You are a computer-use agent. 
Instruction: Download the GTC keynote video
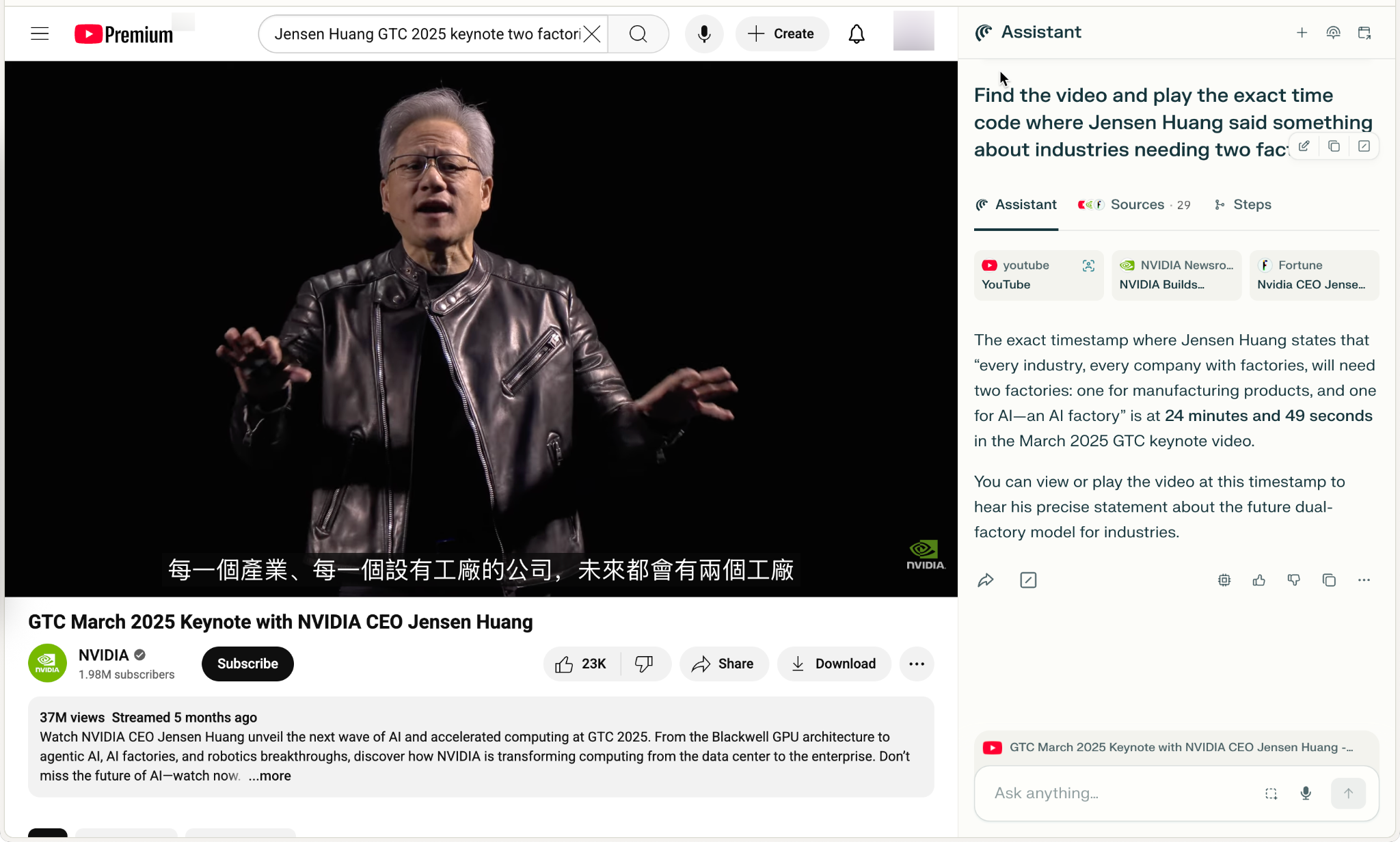click(834, 664)
